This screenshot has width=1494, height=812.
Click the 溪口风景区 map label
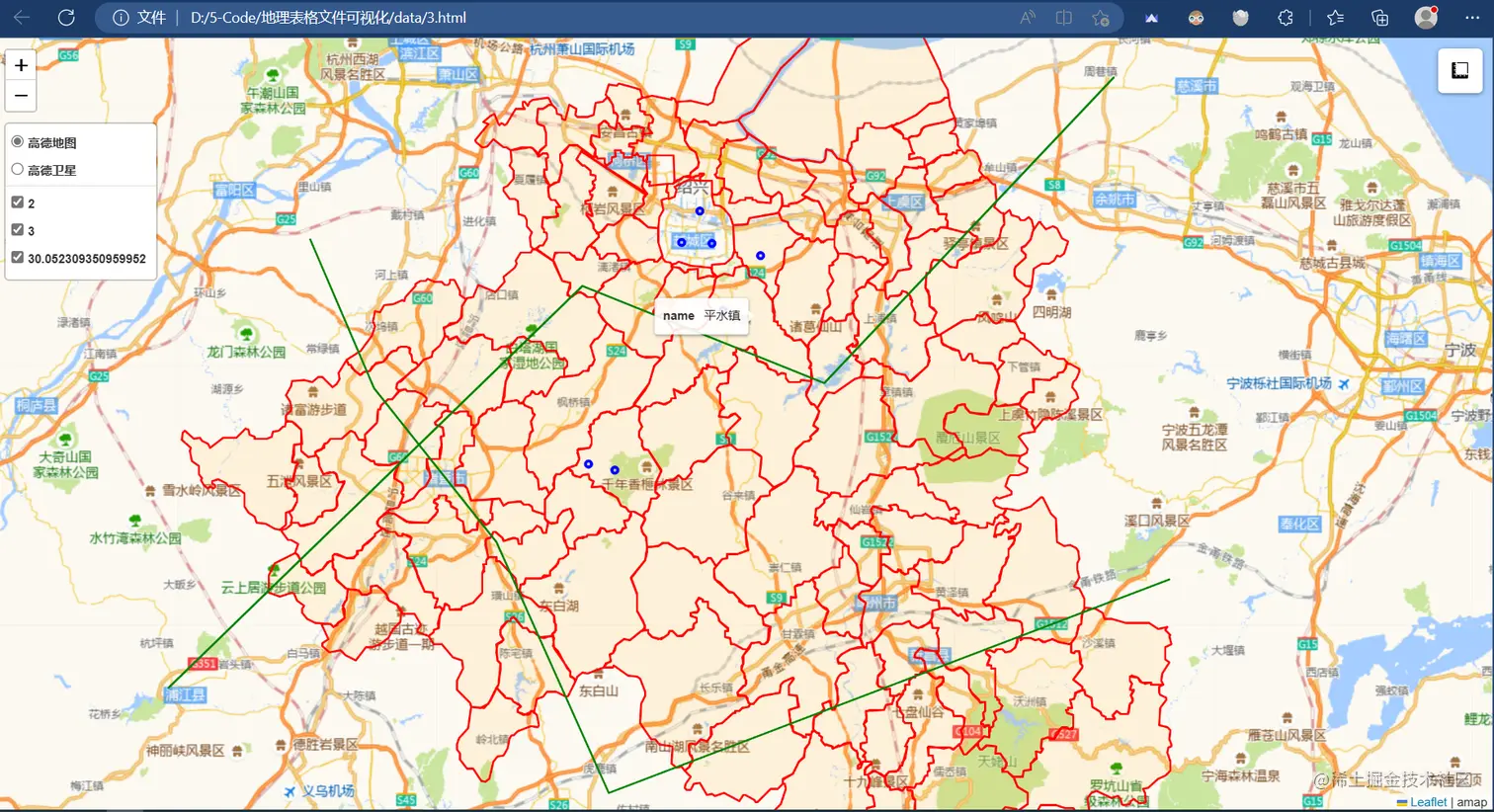point(1157,521)
